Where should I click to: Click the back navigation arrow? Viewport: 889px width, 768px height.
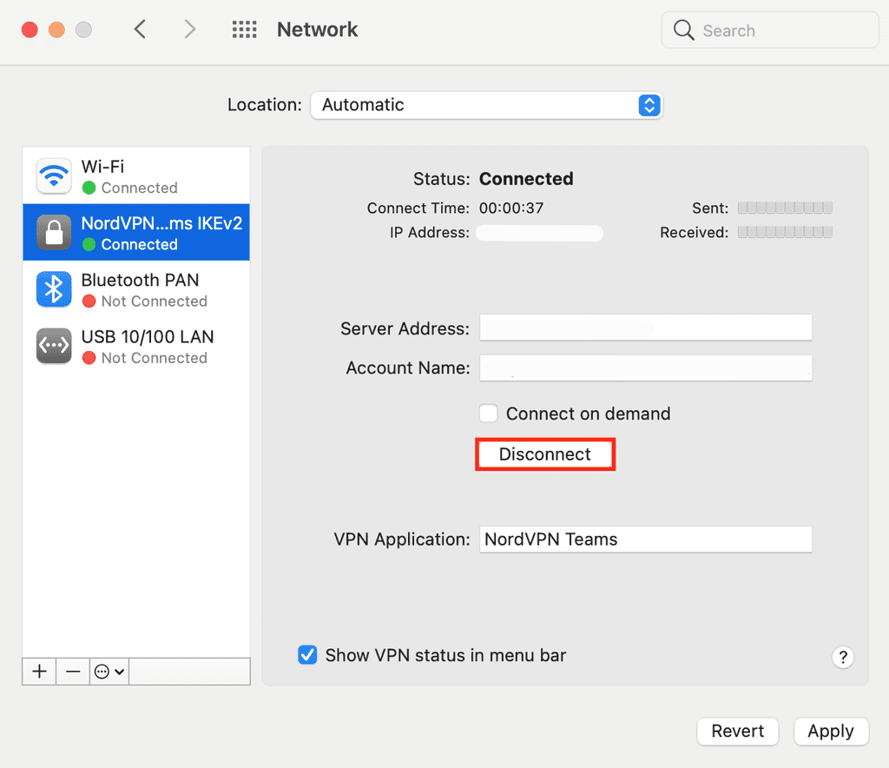pos(140,29)
